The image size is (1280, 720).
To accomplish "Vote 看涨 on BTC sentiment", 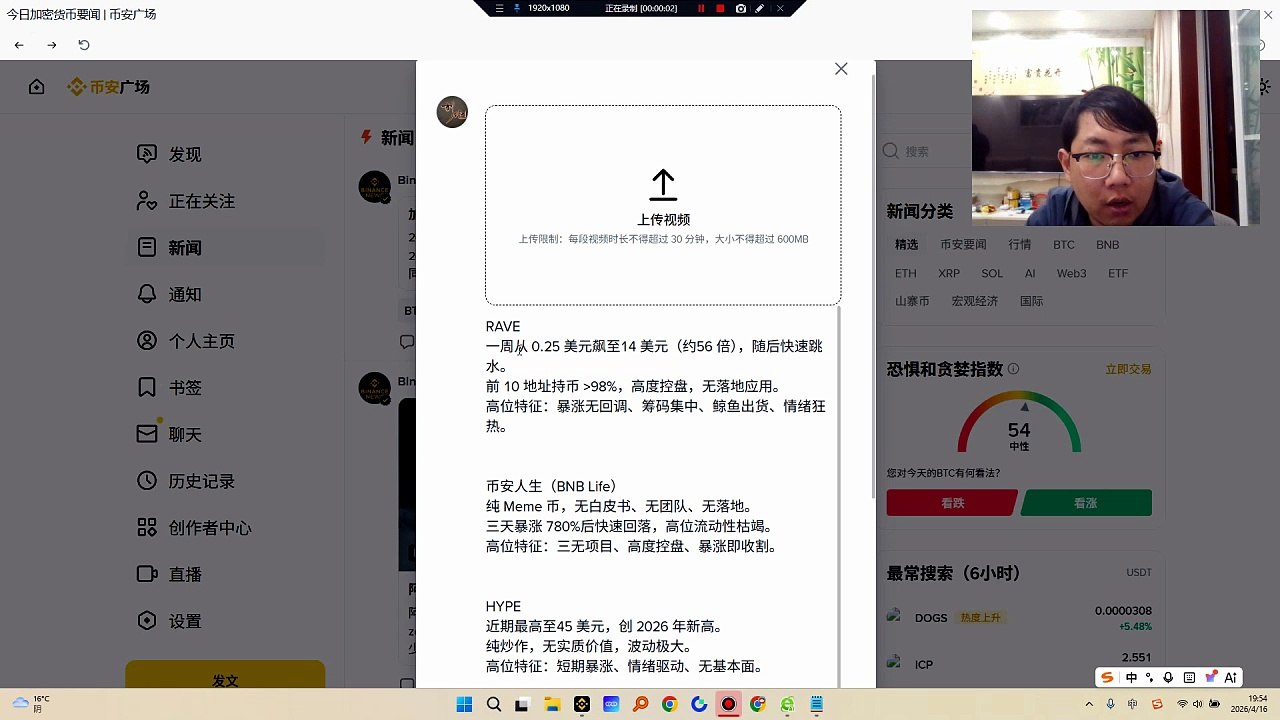I will point(1086,503).
